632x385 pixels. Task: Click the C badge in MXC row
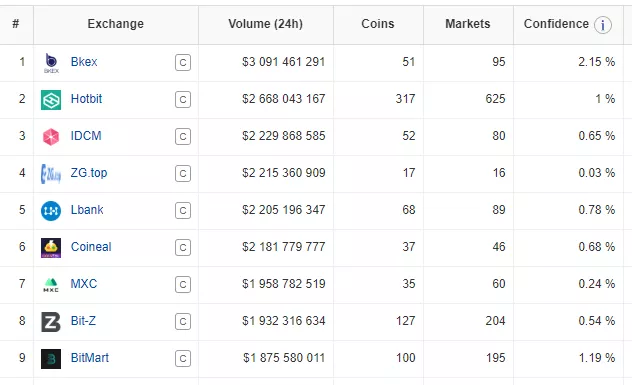point(183,285)
